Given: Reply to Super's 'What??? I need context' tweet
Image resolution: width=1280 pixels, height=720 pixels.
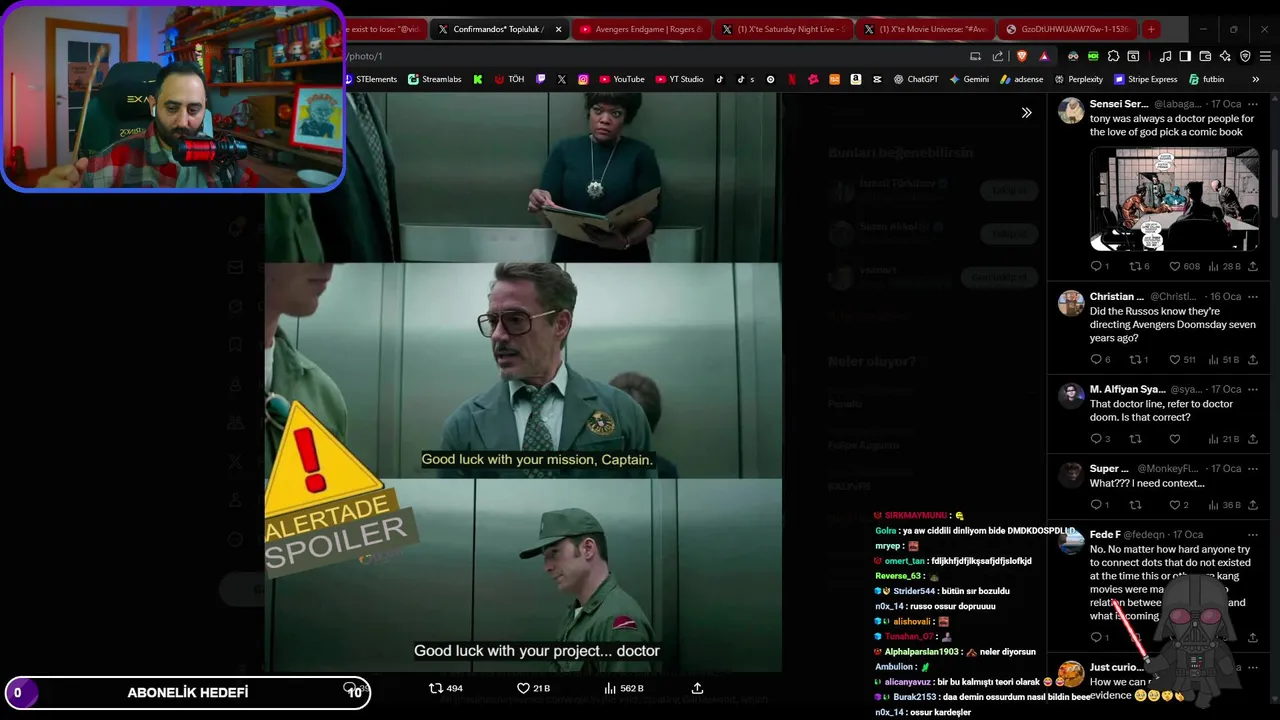Looking at the screenshot, I should tap(1099, 505).
